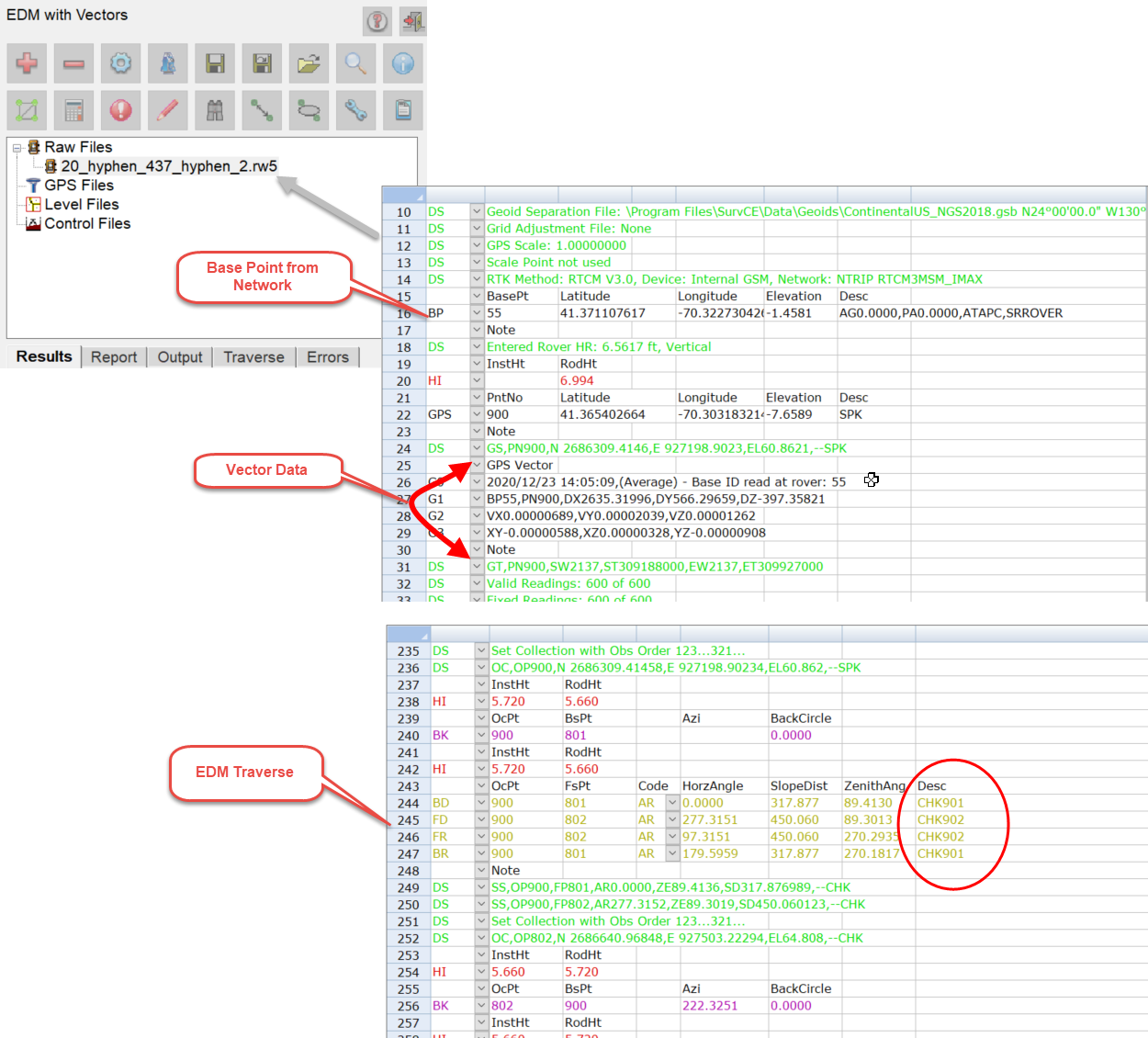Click the help question mark icon

click(377, 21)
